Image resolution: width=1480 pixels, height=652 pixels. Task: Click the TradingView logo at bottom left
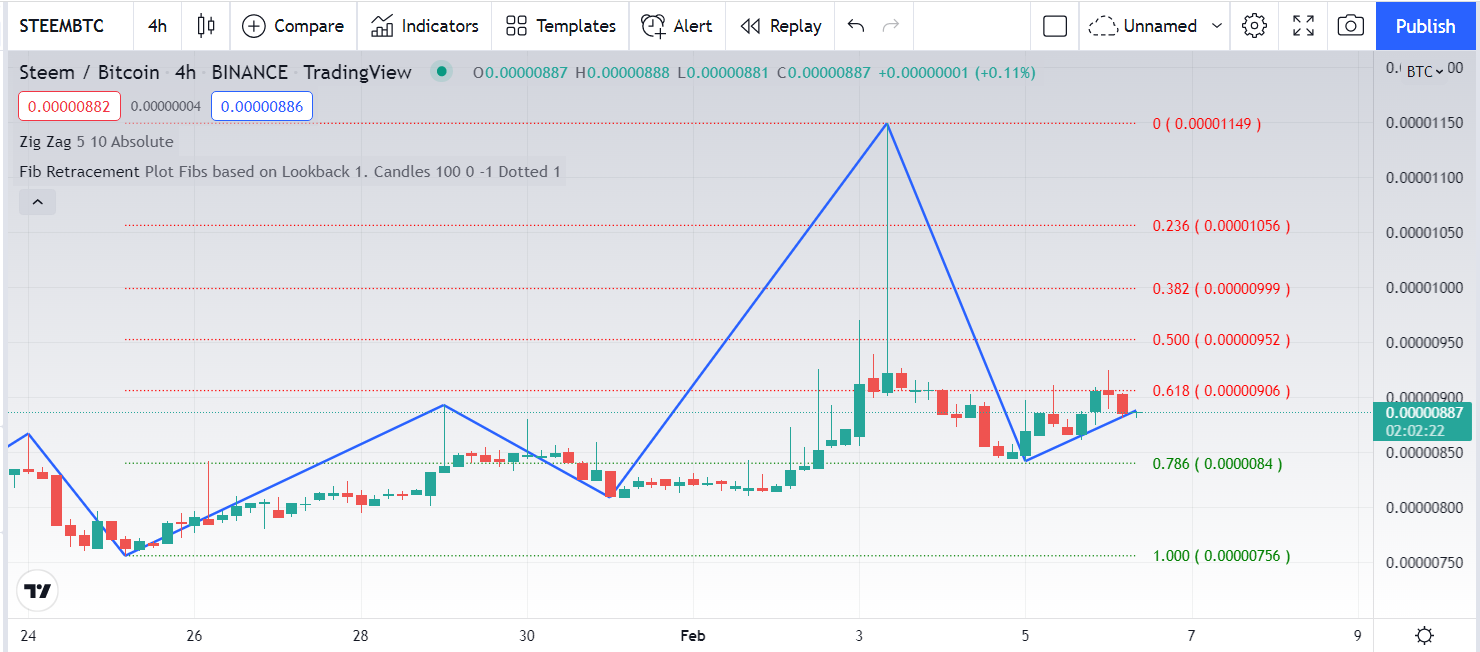pyautogui.click(x=38, y=590)
